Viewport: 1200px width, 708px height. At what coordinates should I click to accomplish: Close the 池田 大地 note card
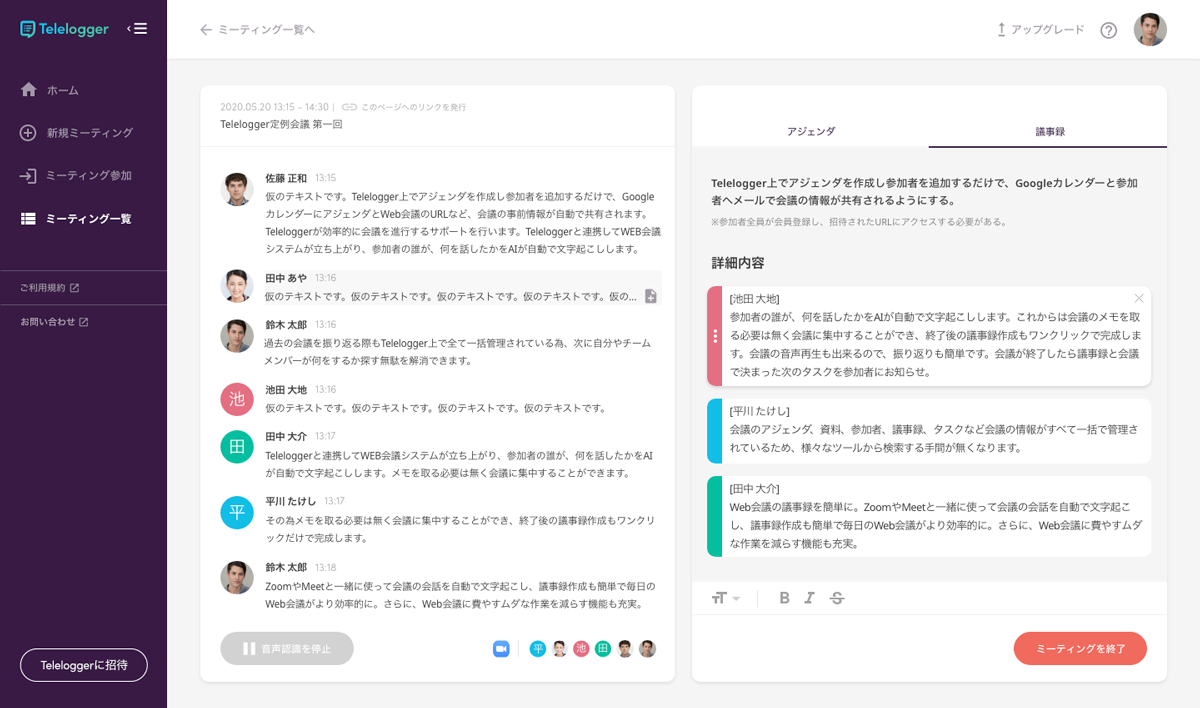[1139, 298]
